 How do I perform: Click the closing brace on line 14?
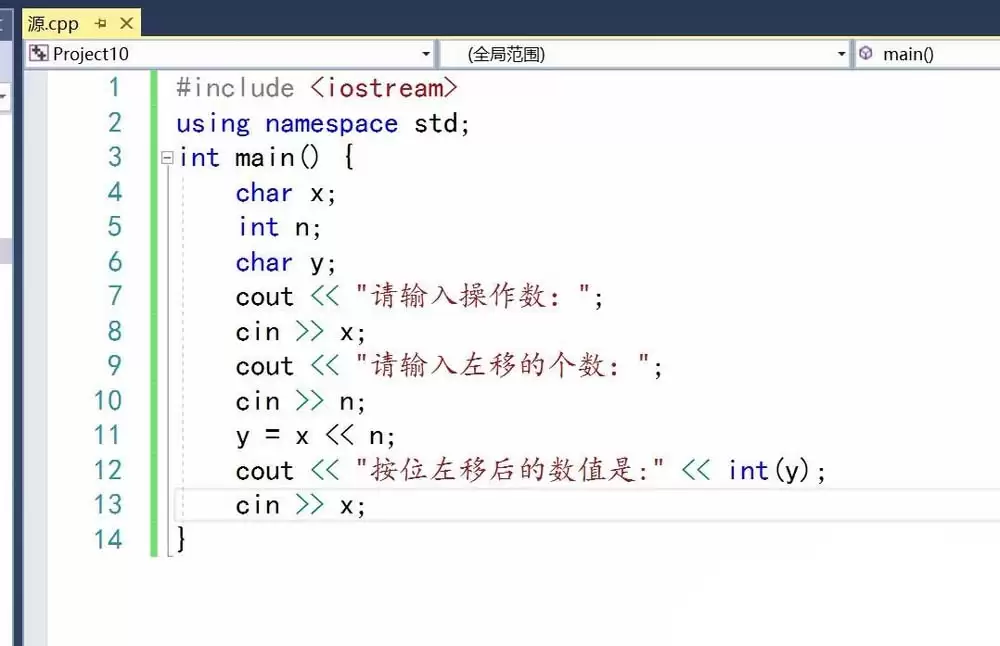point(181,540)
